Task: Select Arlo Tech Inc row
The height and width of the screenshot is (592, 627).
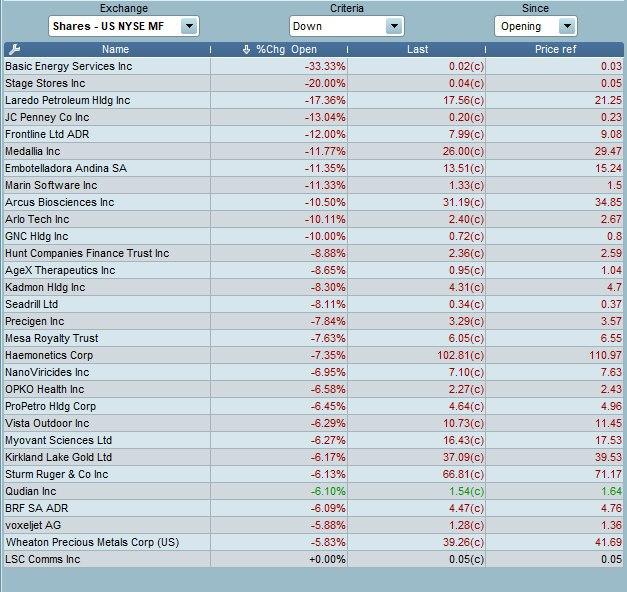Action: 314,219
